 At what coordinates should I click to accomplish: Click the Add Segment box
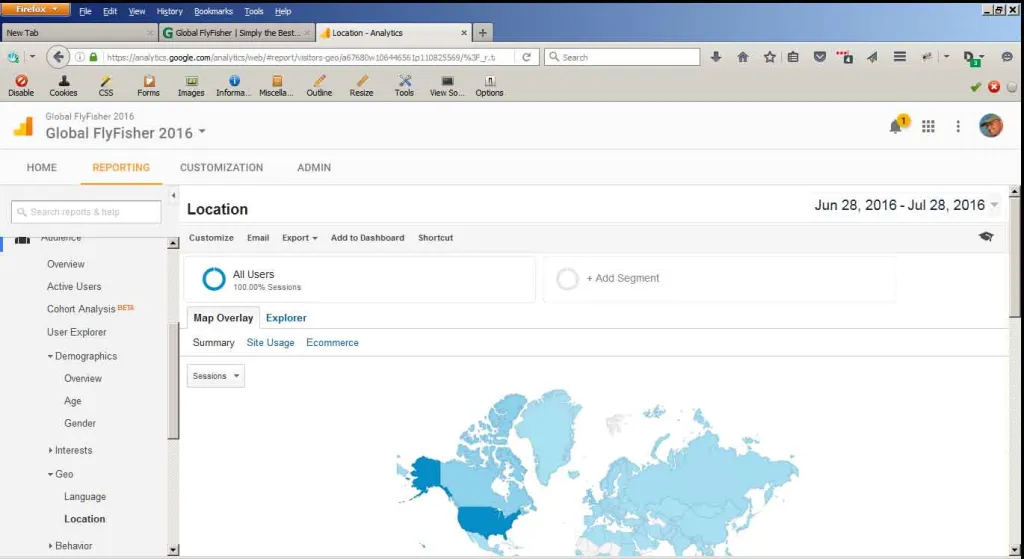(x=719, y=279)
